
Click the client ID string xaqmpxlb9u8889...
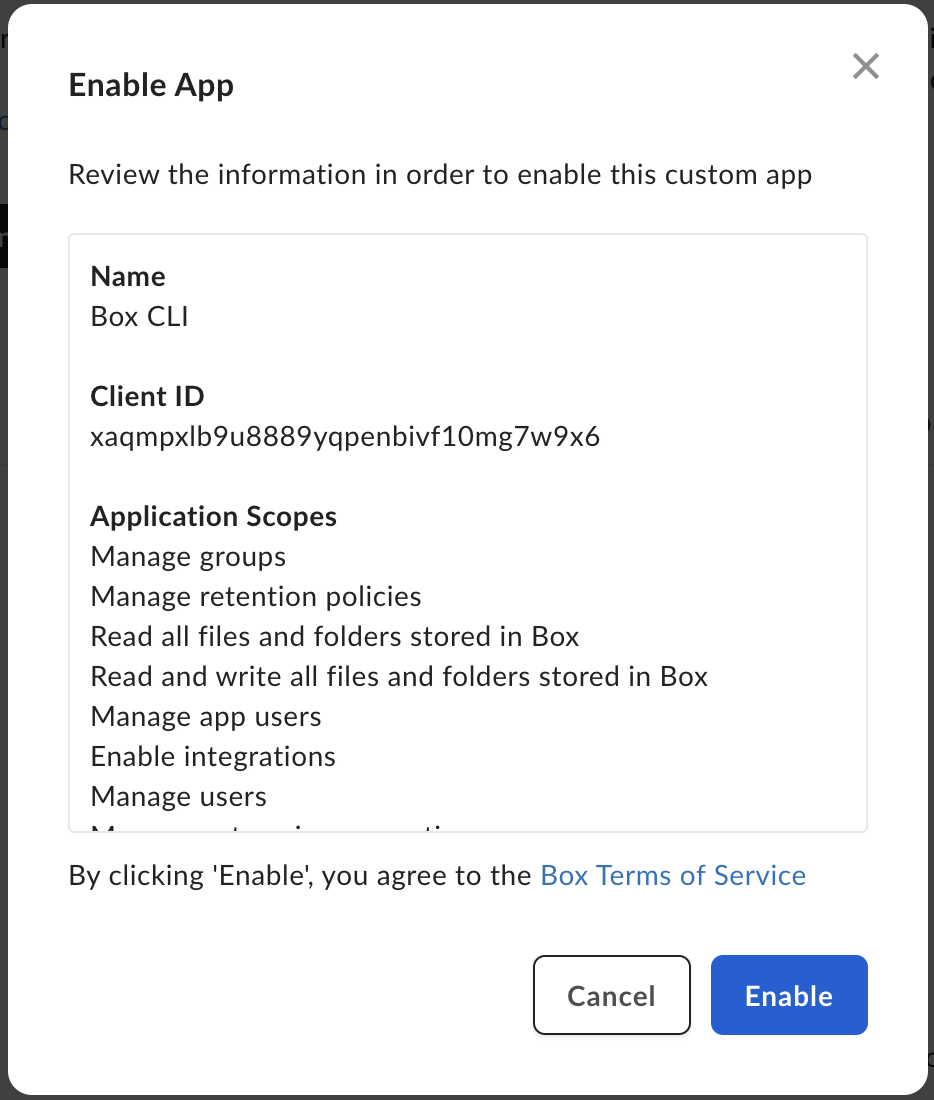(345, 437)
